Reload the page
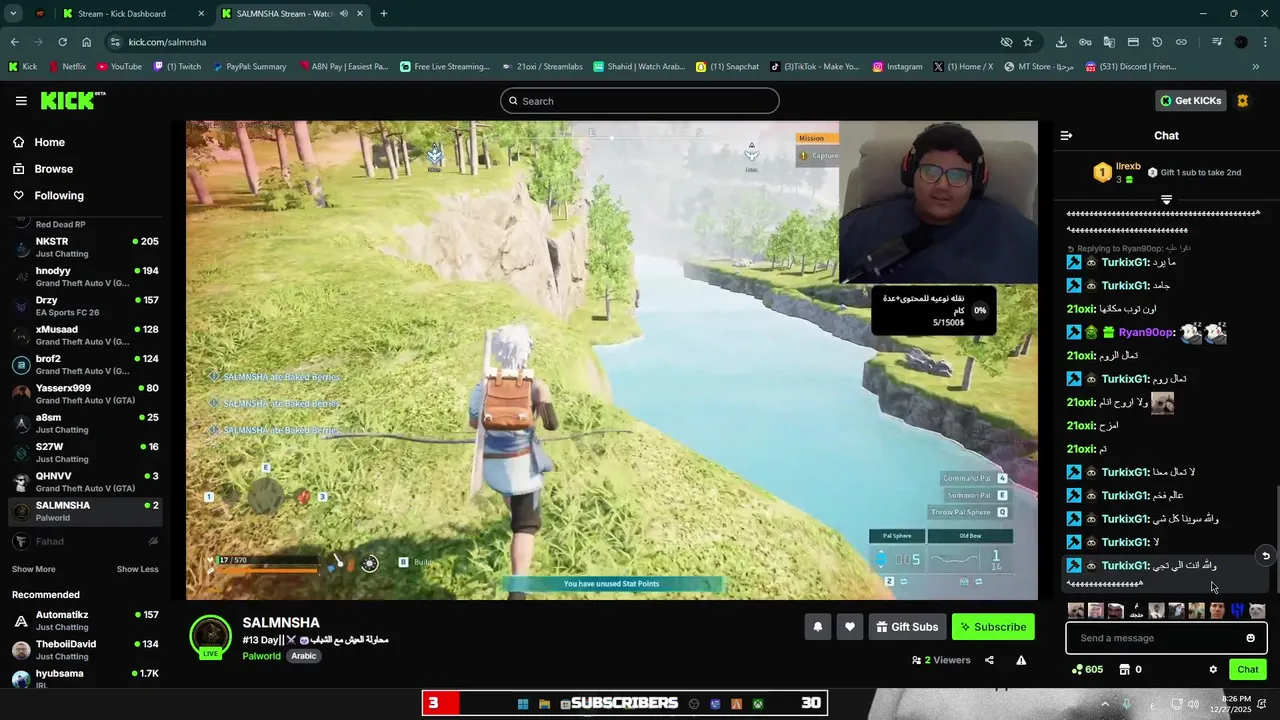This screenshot has height=720, width=1280. tap(62, 42)
